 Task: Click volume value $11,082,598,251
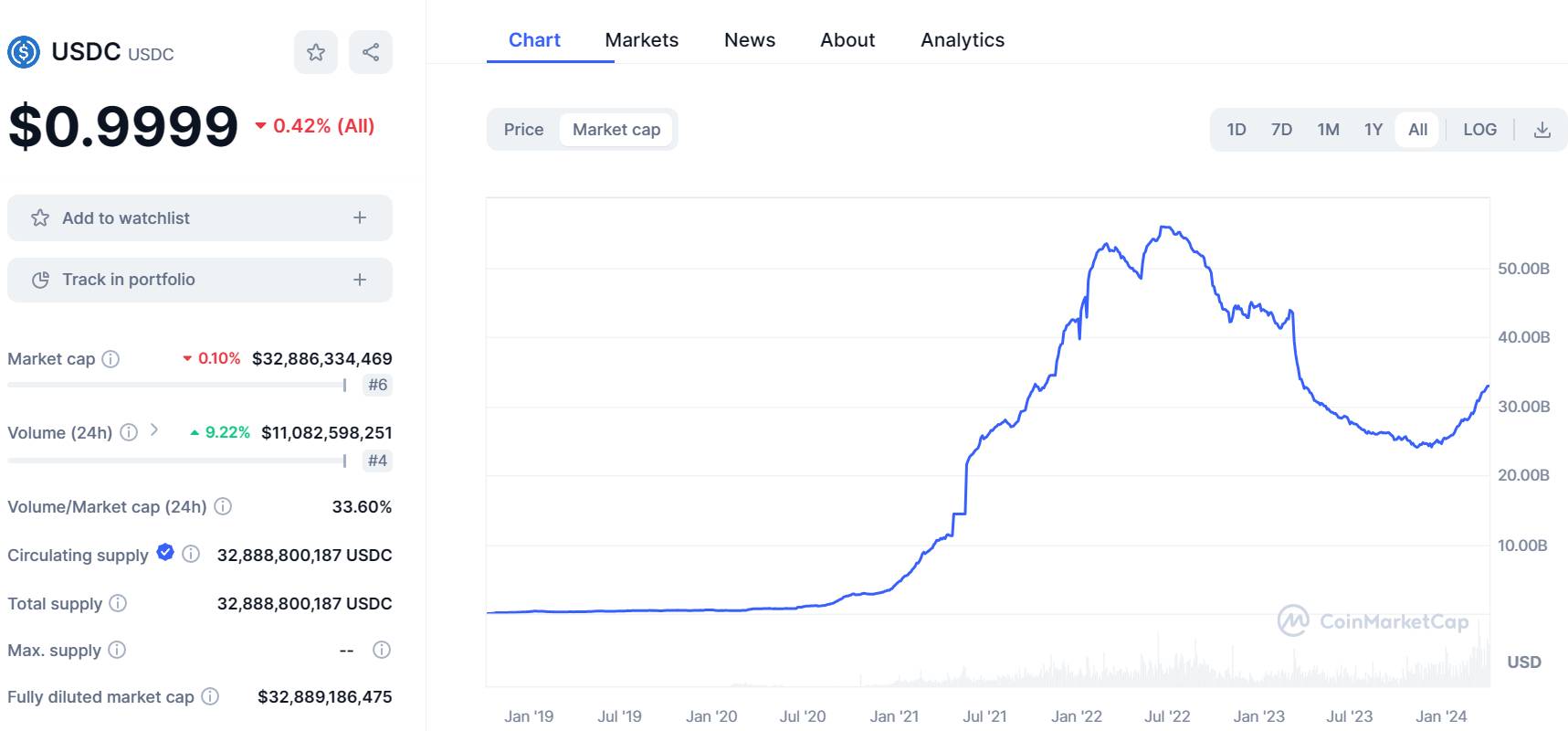[327, 432]
